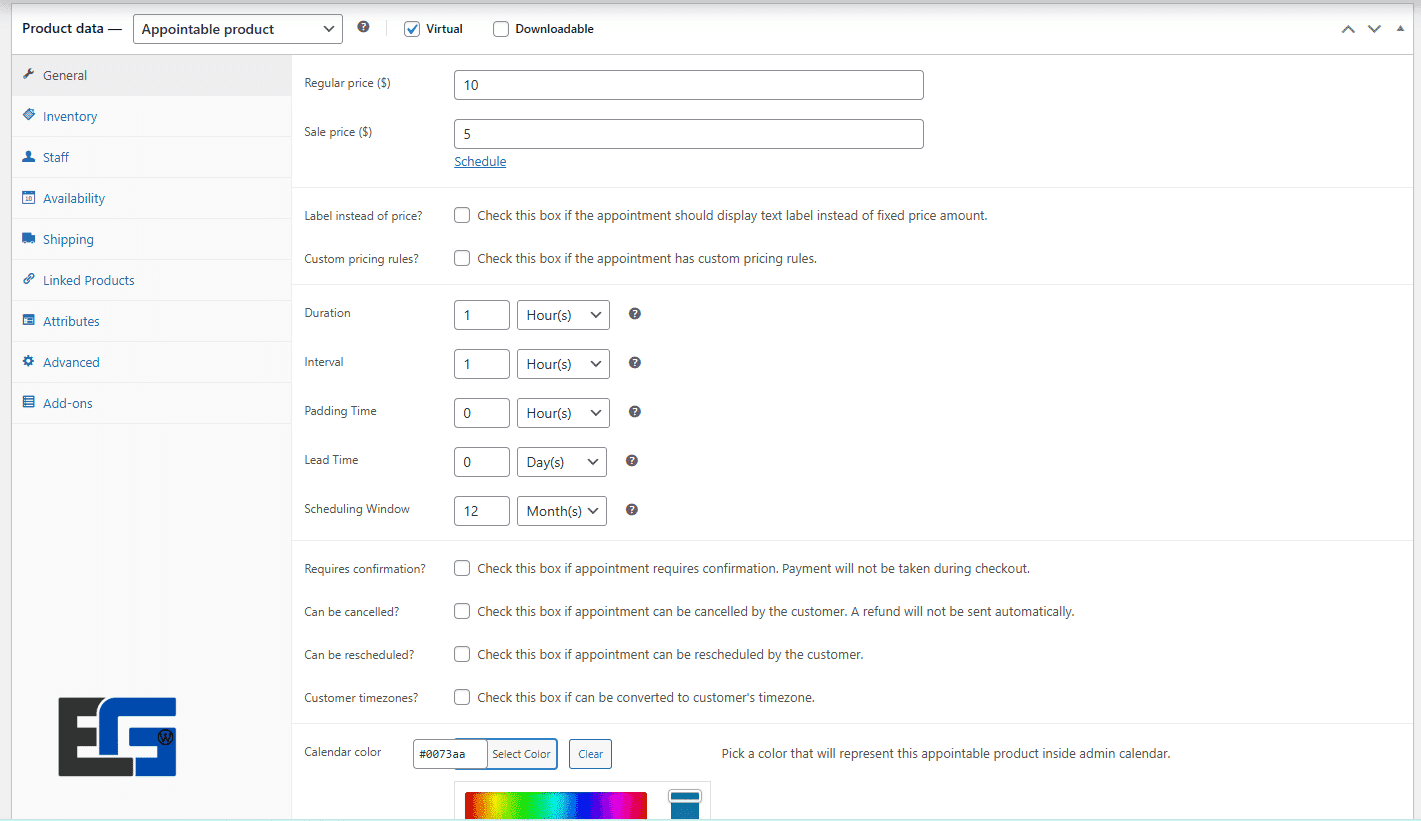Select the wrench icon on the General tab
This screenshot has height=821, width=1421.
29,74
